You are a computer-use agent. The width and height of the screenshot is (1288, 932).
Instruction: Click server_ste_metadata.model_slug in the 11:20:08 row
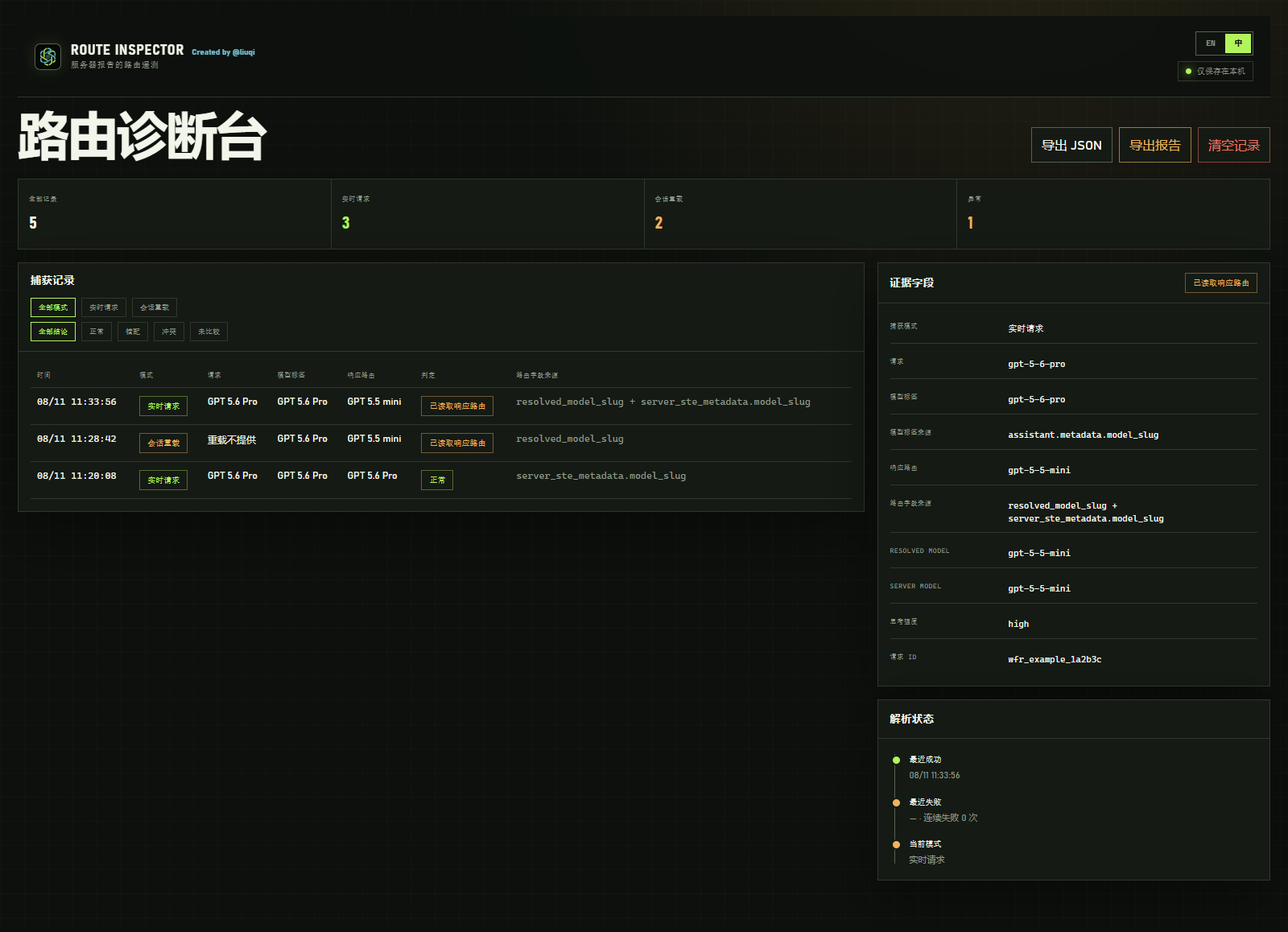(x=601, y=476)
